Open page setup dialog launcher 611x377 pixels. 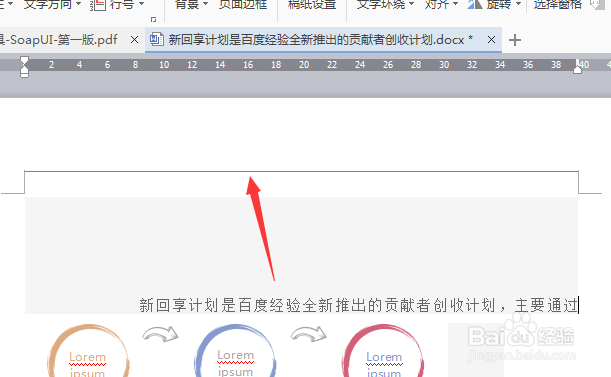154,19
